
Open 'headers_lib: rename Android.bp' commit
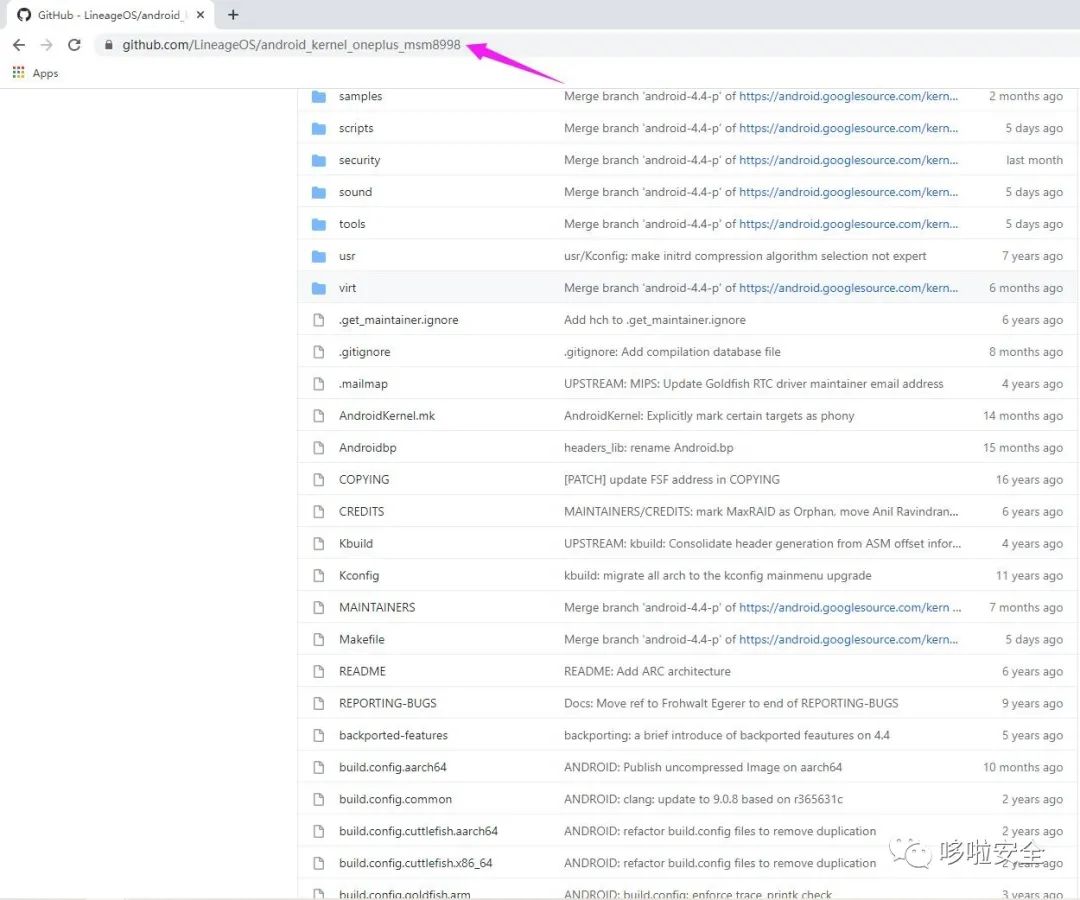(x=649, y=448)
